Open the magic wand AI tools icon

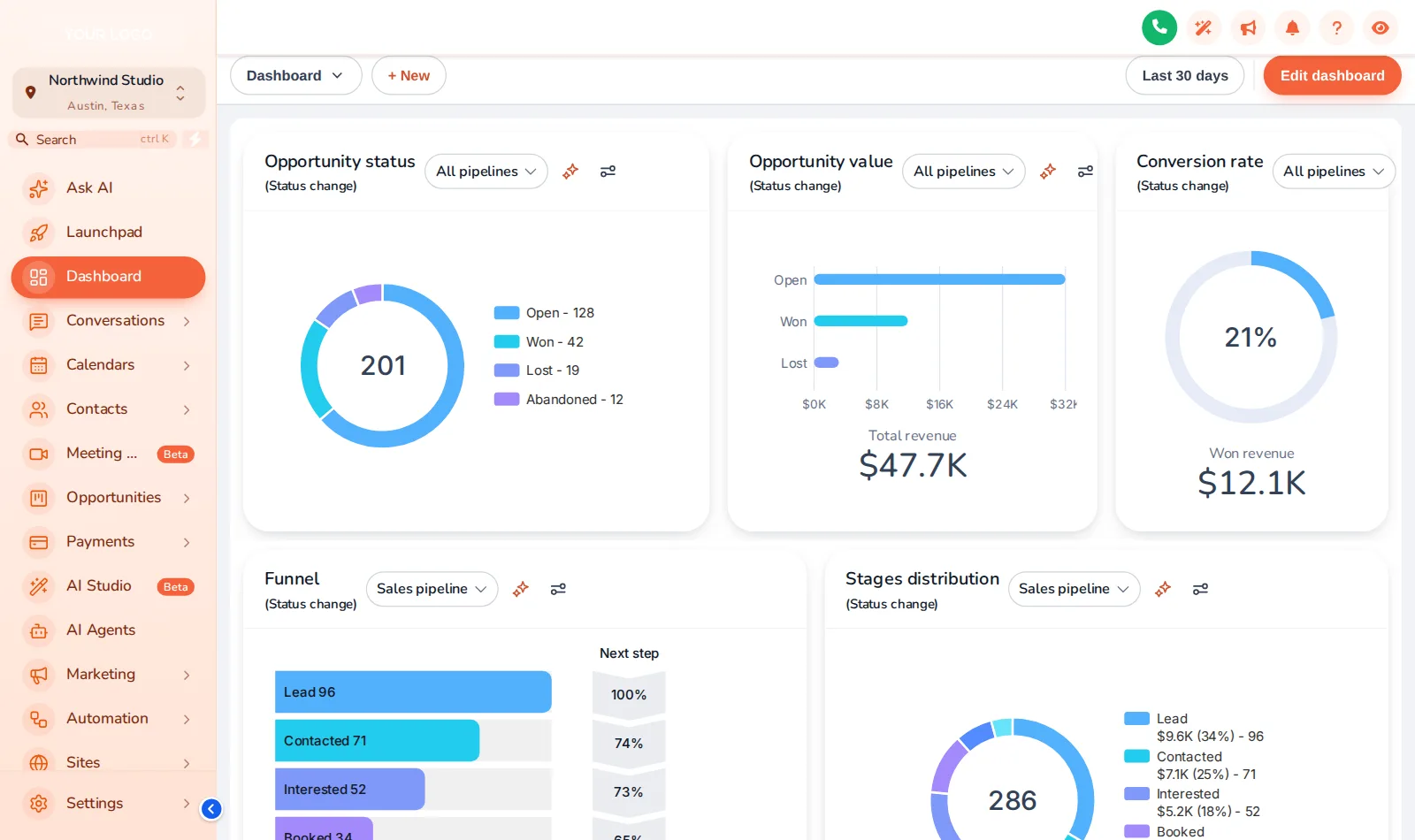pyautogui.click(x=1204, y=27)
